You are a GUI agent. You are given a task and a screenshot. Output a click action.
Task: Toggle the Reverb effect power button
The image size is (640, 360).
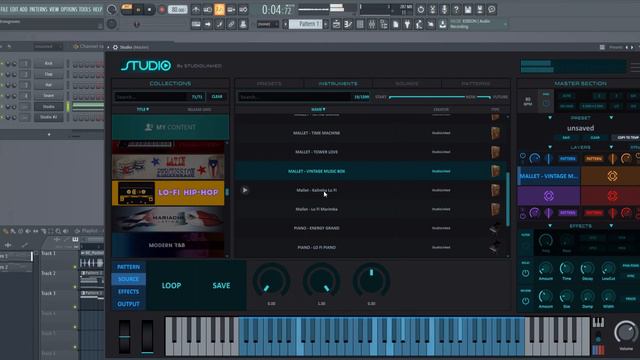pyautogui.click(x=526, y=301)
